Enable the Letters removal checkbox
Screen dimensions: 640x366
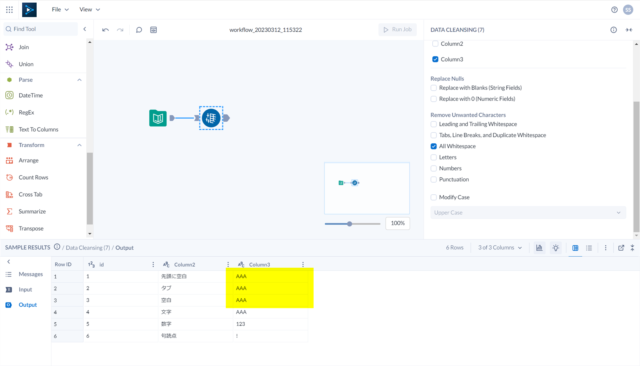433,157
